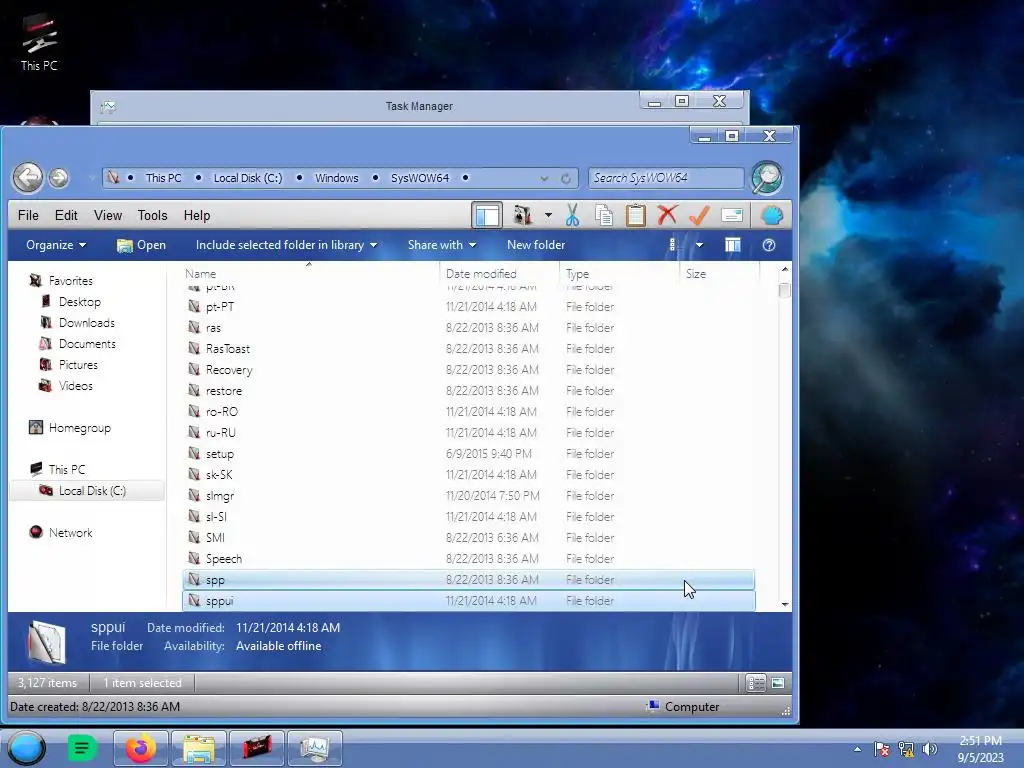The height and width of the screenshot is (768, 1024).
Task: Toggle the preview pane button
Action: (x=733, y=245)
